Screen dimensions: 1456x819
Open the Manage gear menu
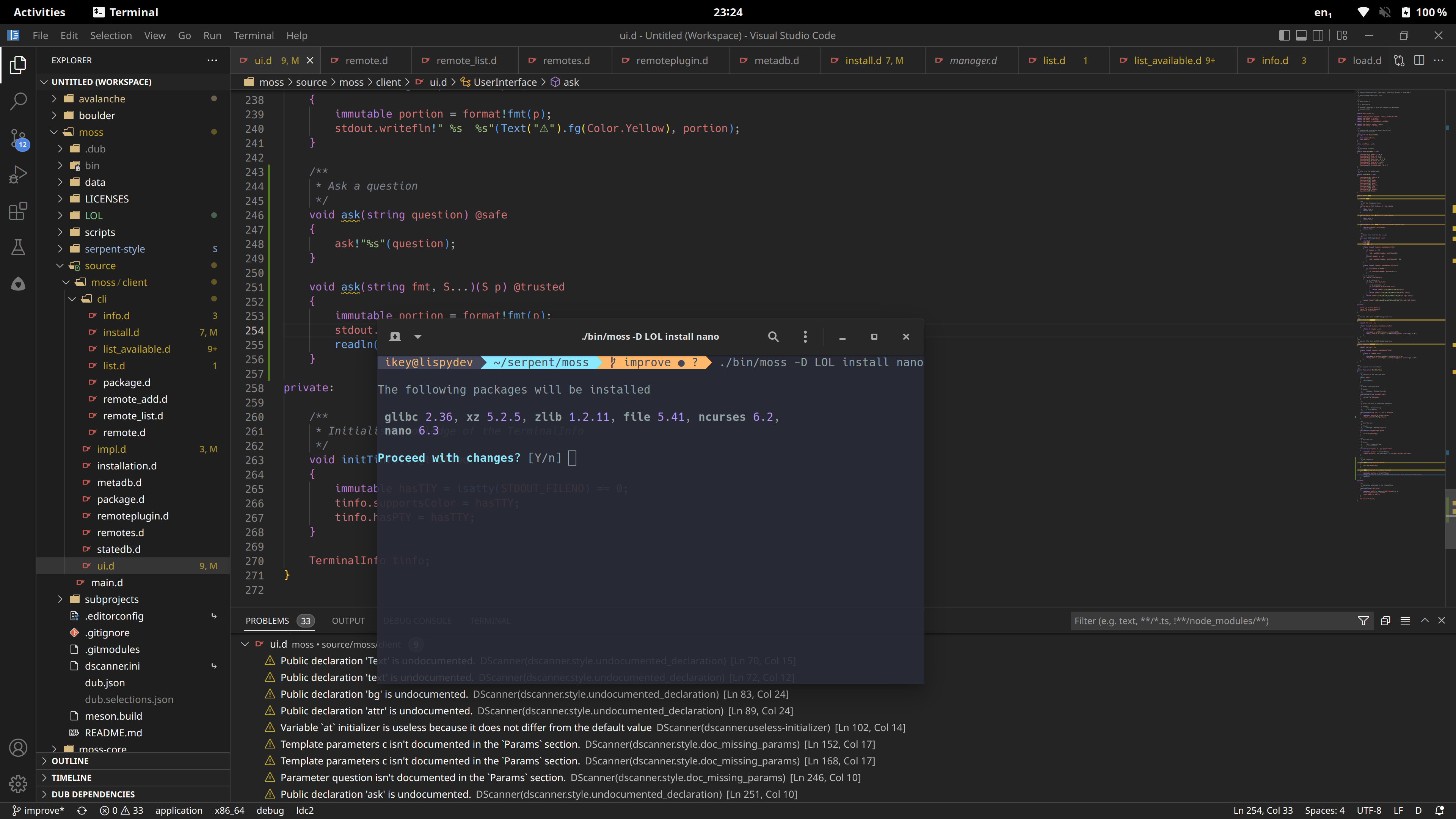tap(17, 784)
